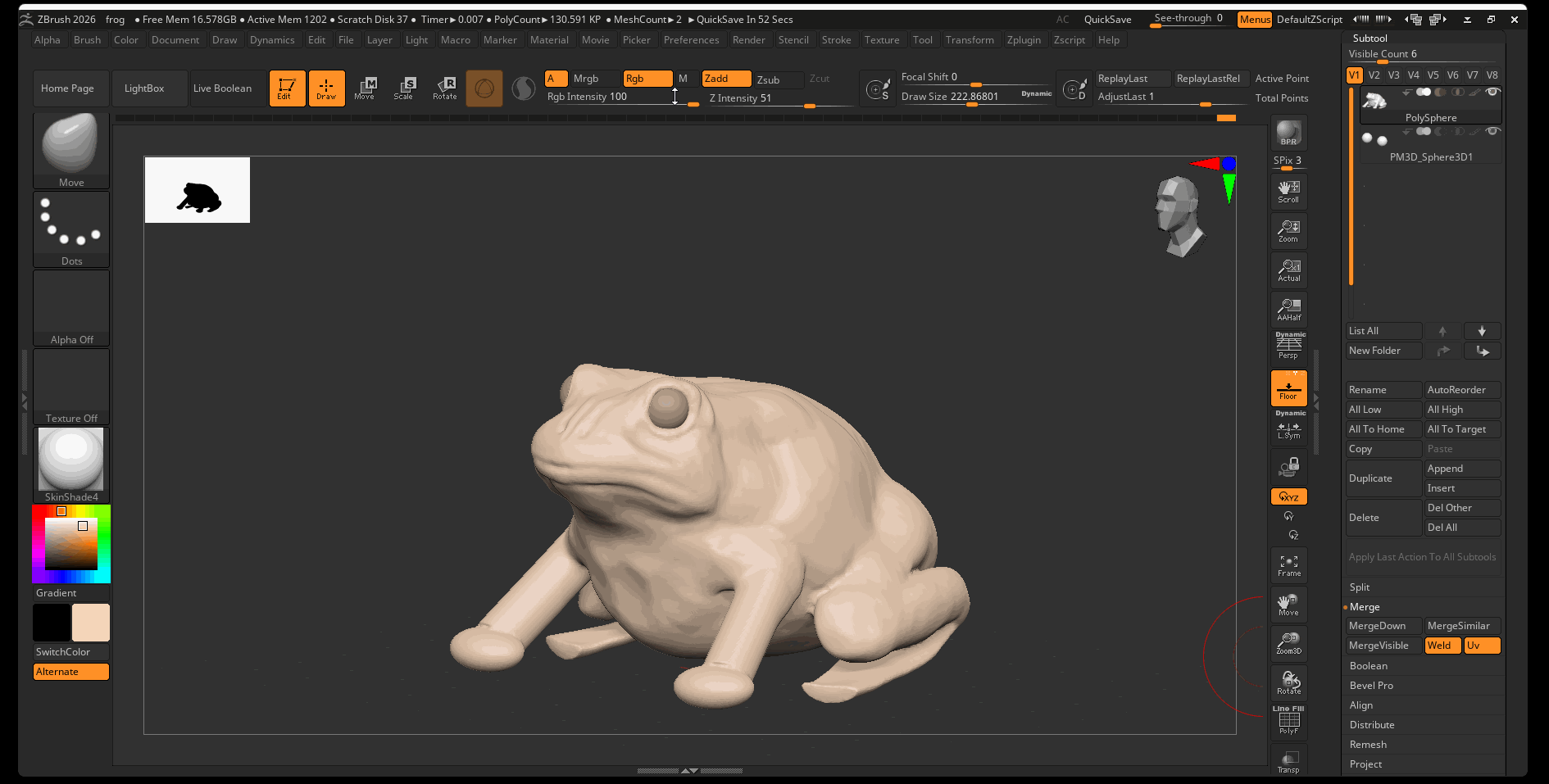Click the LightBox button
The image size is (1549, 784).
pyautogui.click(x=144, y=88)
